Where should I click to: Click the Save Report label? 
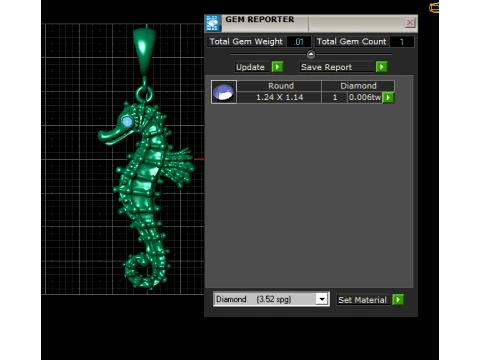326,67
